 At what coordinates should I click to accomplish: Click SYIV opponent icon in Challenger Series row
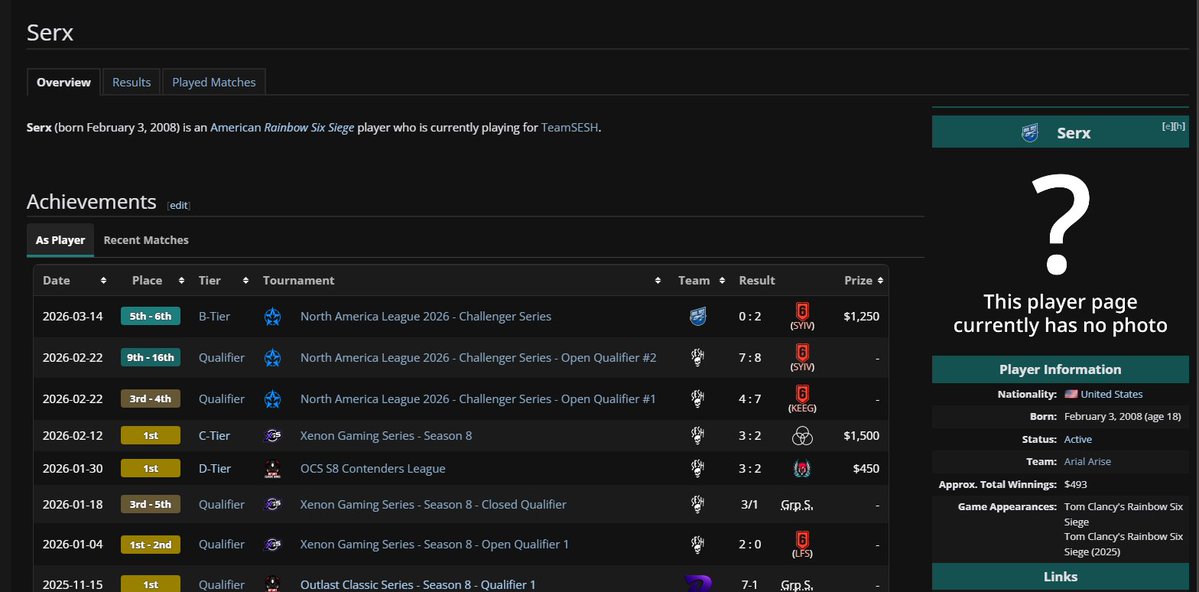[802, 311]
